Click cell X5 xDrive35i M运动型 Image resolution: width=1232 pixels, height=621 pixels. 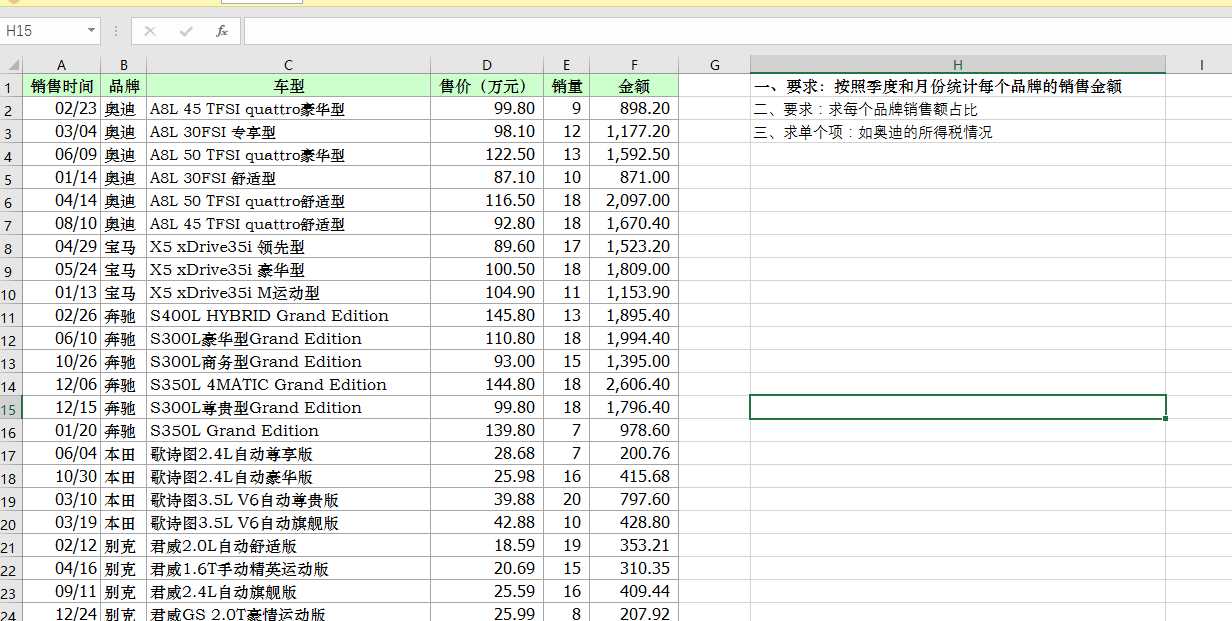[x=288, y=293]
